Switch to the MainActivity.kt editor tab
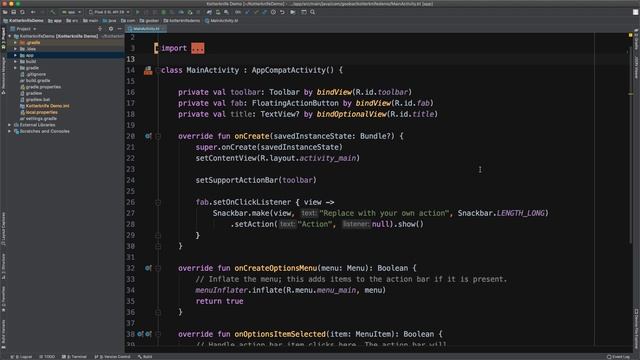Screen dimensions: 640x360 [146, 29]
